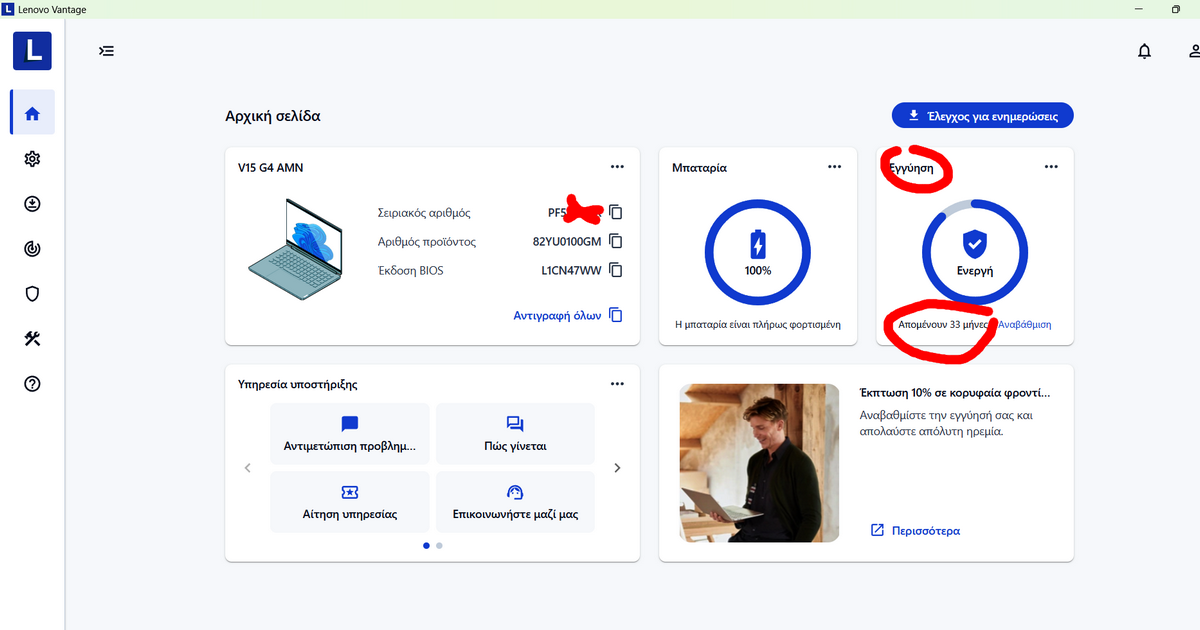Click Η μπαταρία είναι πλήρως φορτισμένη text
The width and height of the screenshot is (1200, 630).
[758, 325]
